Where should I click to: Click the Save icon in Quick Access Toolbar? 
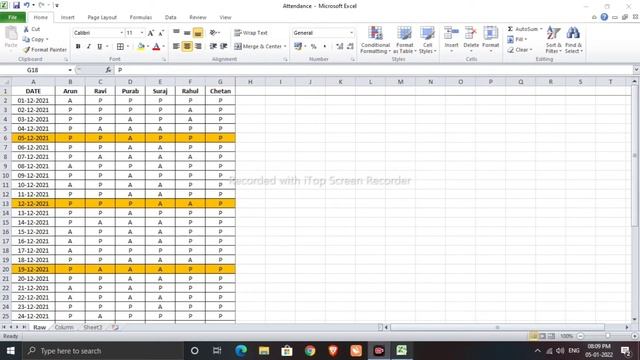point(16,5)
